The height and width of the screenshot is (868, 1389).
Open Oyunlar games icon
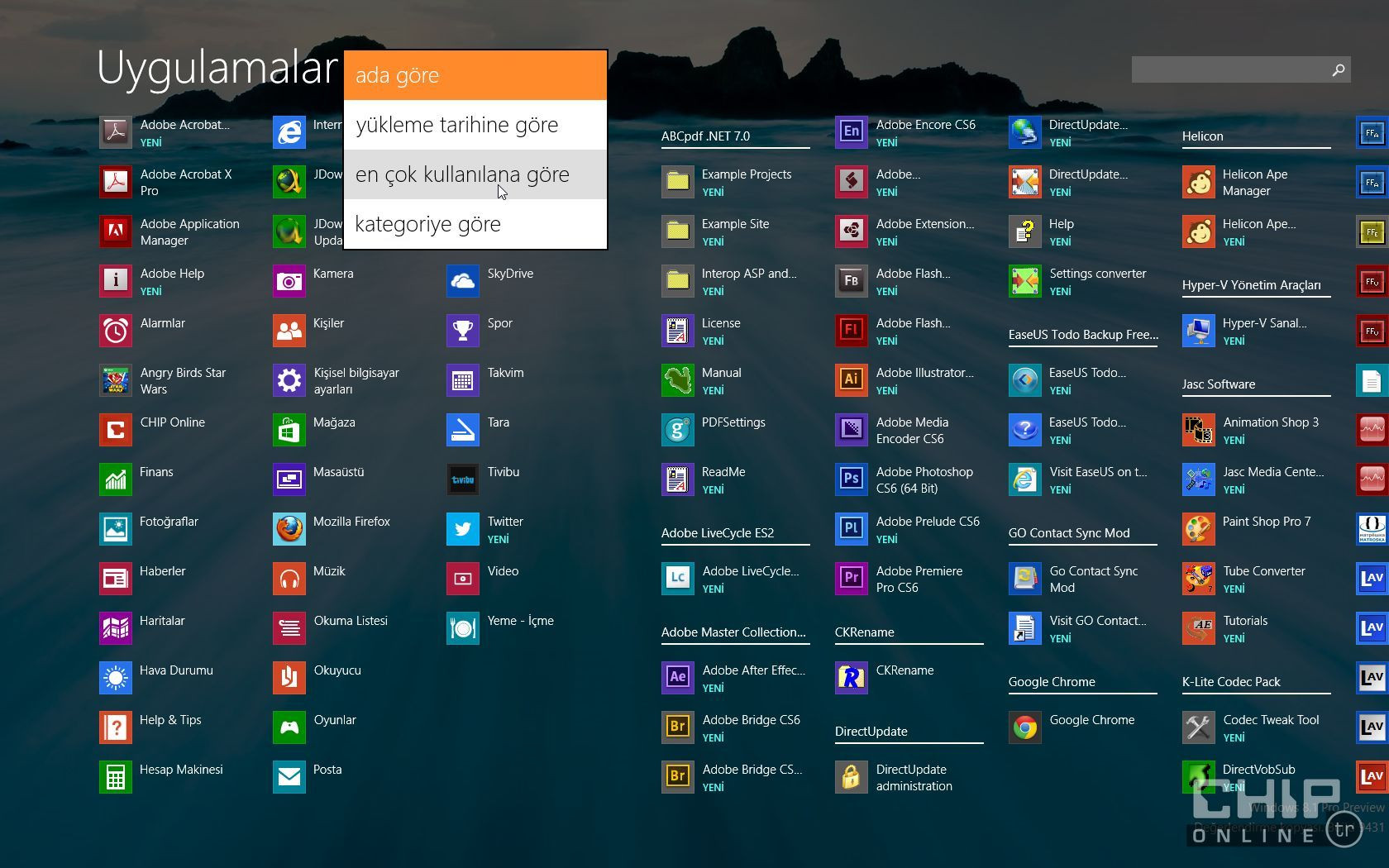[289, 727]
